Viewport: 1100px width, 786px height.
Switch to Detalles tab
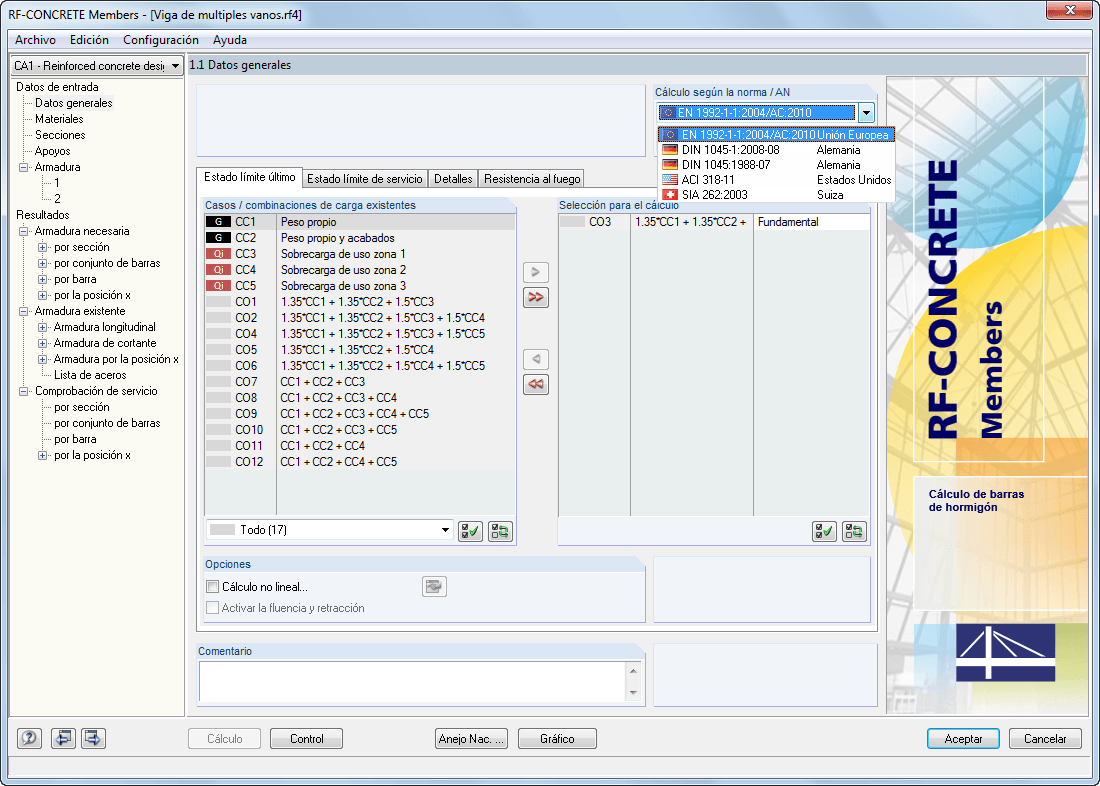[453, 179]
